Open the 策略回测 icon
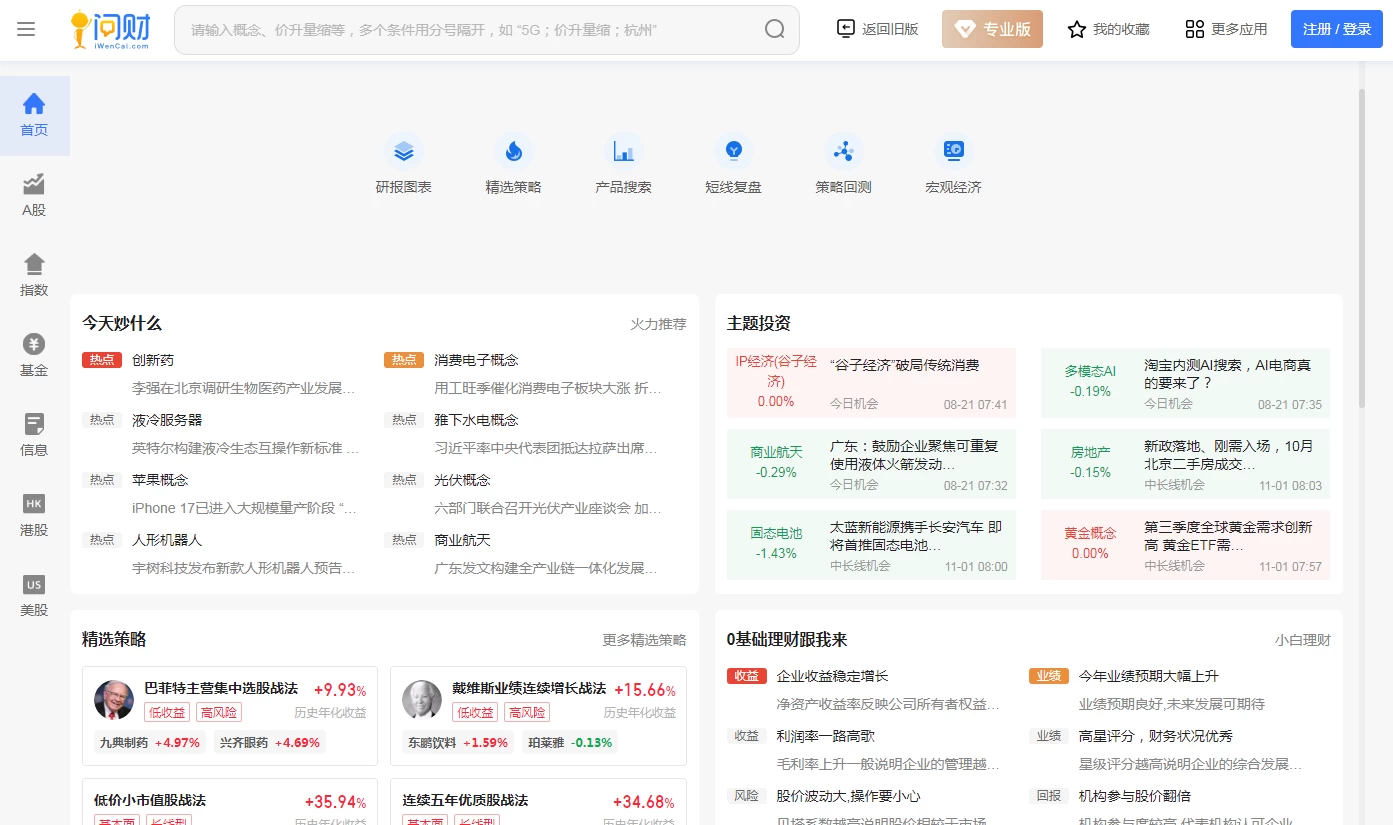1393x825 pixels. [x=844, y=152]
